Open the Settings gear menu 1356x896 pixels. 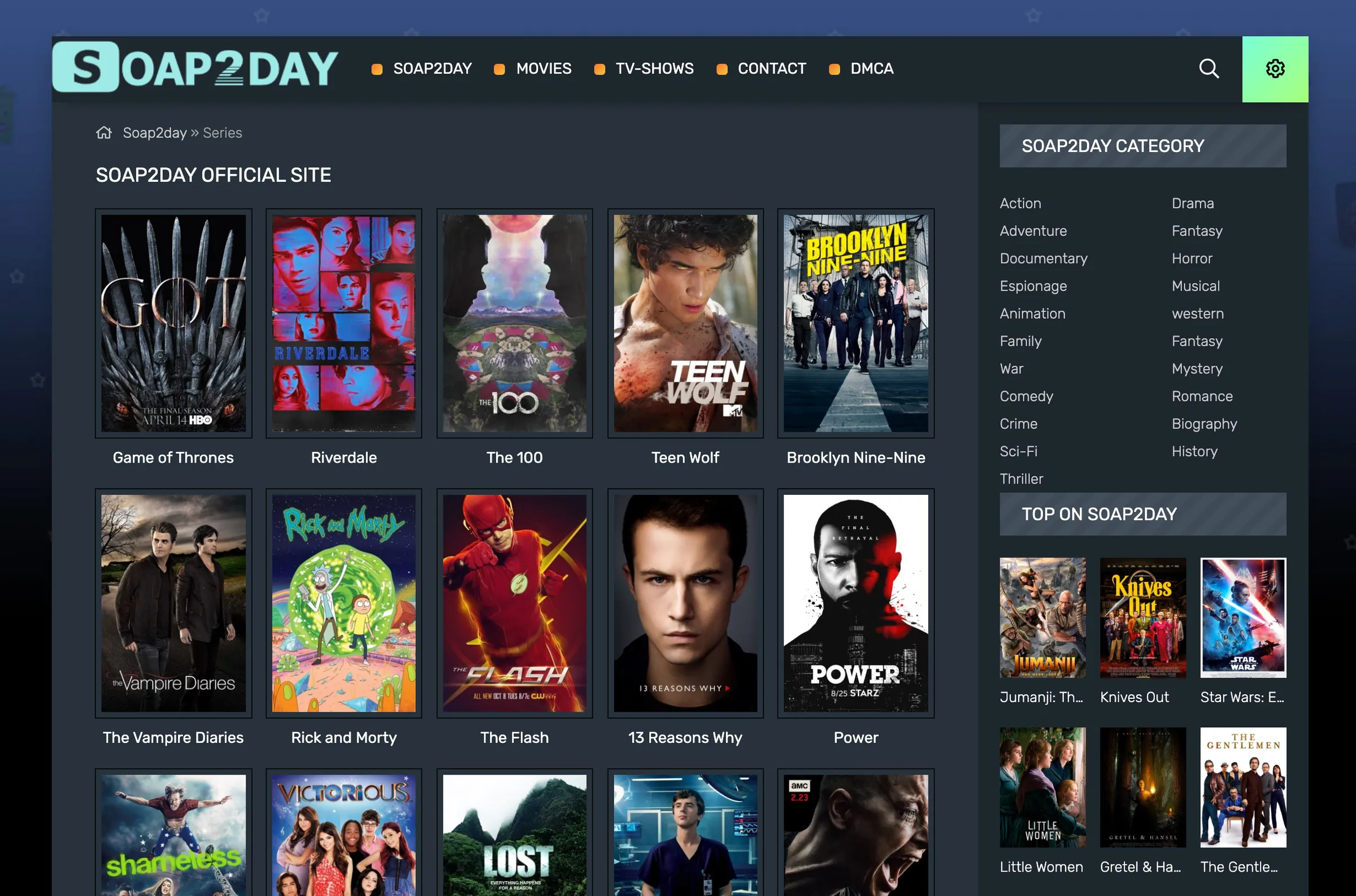(x=1275, y=69)
